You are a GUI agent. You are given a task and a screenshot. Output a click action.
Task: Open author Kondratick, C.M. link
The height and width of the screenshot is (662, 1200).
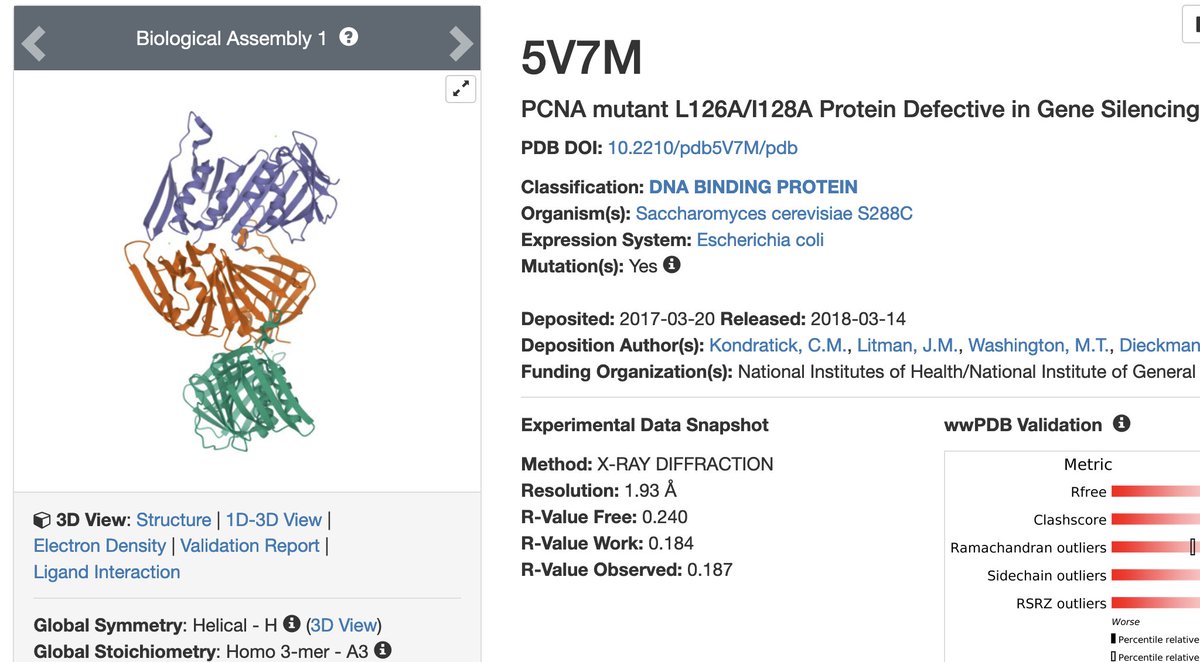point(780,345)
